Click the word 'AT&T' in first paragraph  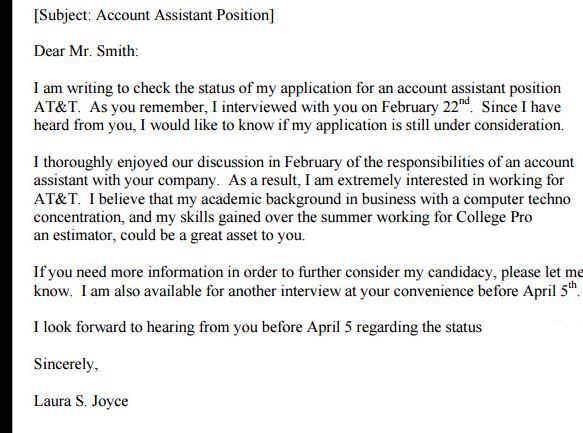point(56,107)
